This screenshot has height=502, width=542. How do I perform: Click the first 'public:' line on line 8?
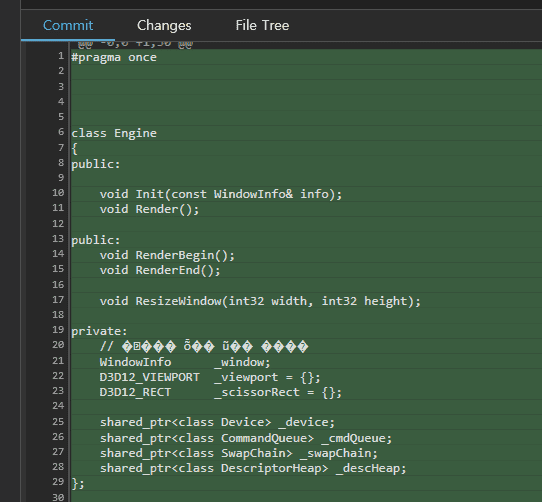[x=96, y=164]
